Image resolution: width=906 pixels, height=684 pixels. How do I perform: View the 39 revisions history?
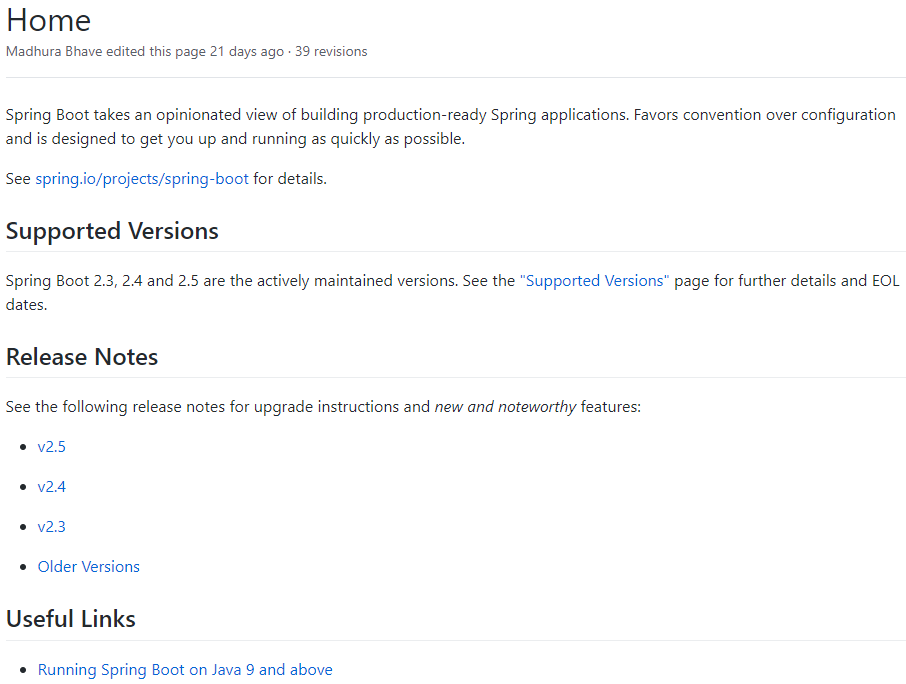click(x=331, y=52)
